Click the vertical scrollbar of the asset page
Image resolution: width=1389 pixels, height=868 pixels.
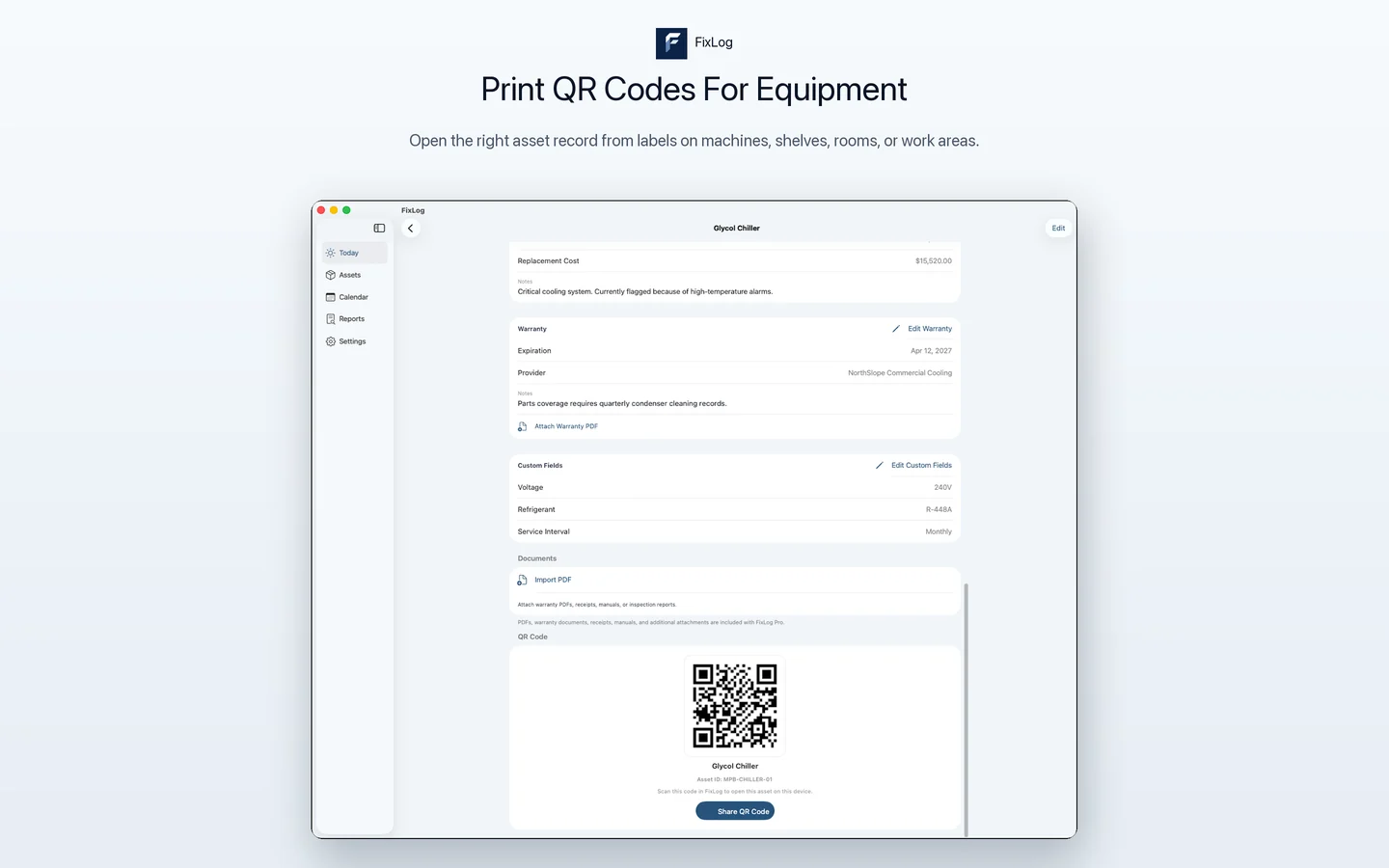click(966, 709)
